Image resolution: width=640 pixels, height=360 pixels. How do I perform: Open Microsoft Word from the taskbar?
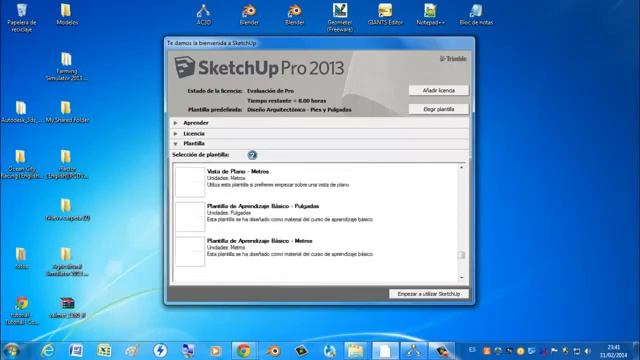(x=76, y=351)
